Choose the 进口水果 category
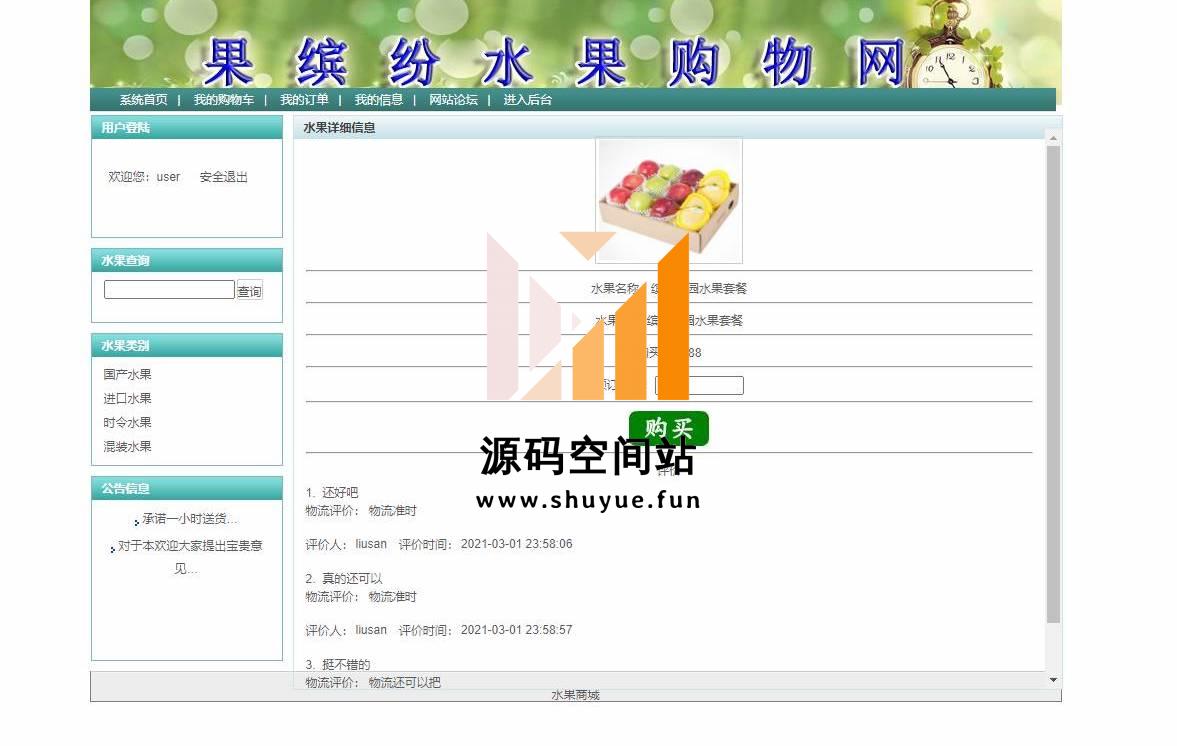The height and width of the screenshot is (746, 1177). point(128,399)
